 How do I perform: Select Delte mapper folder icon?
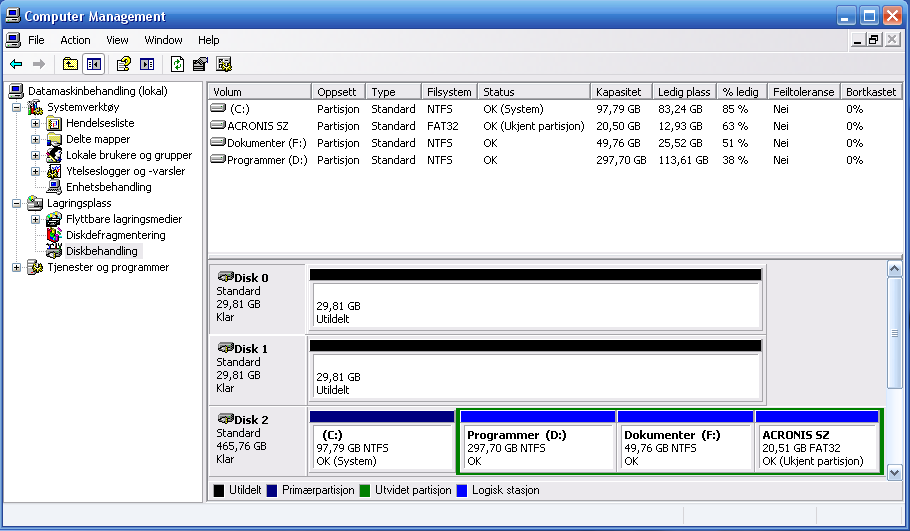[54, 139]
